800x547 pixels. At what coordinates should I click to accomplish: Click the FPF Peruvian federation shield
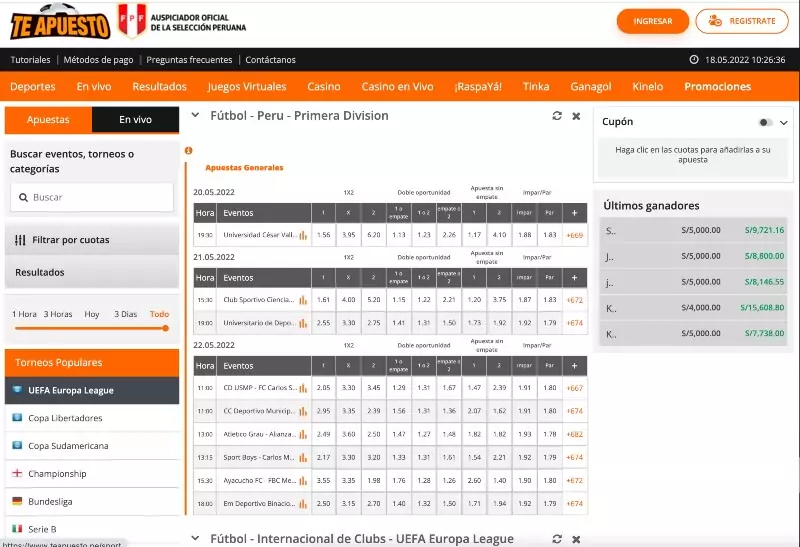pyautogui.click(x=132, y=20)
